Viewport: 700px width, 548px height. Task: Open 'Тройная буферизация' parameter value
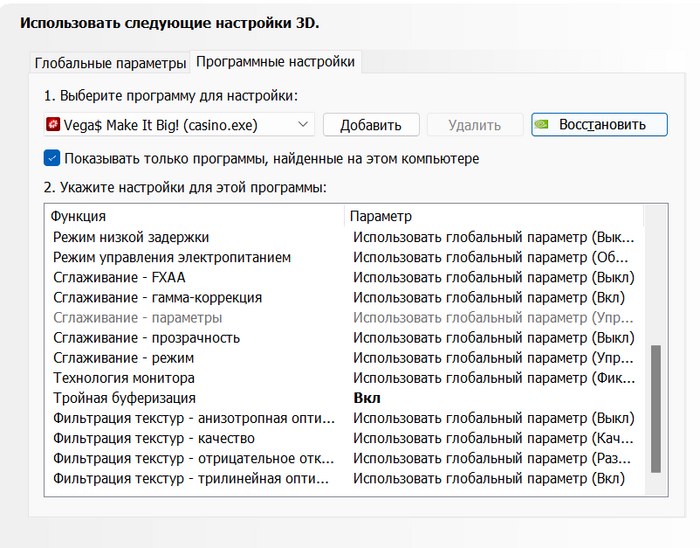tap(493, 398)
